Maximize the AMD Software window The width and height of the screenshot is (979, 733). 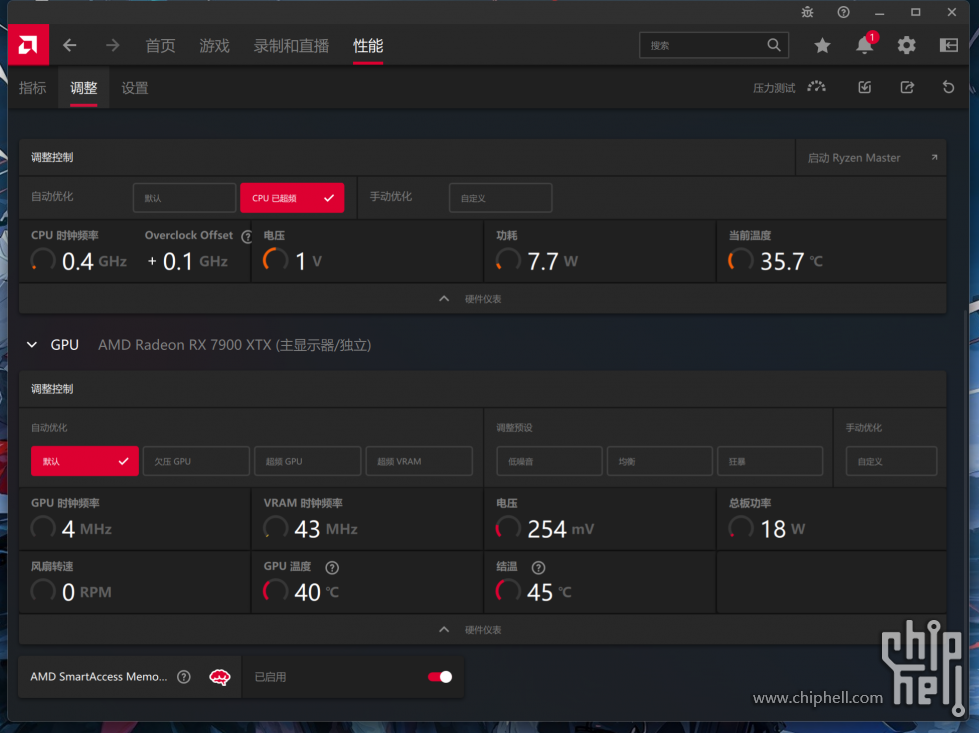(915, 12)
